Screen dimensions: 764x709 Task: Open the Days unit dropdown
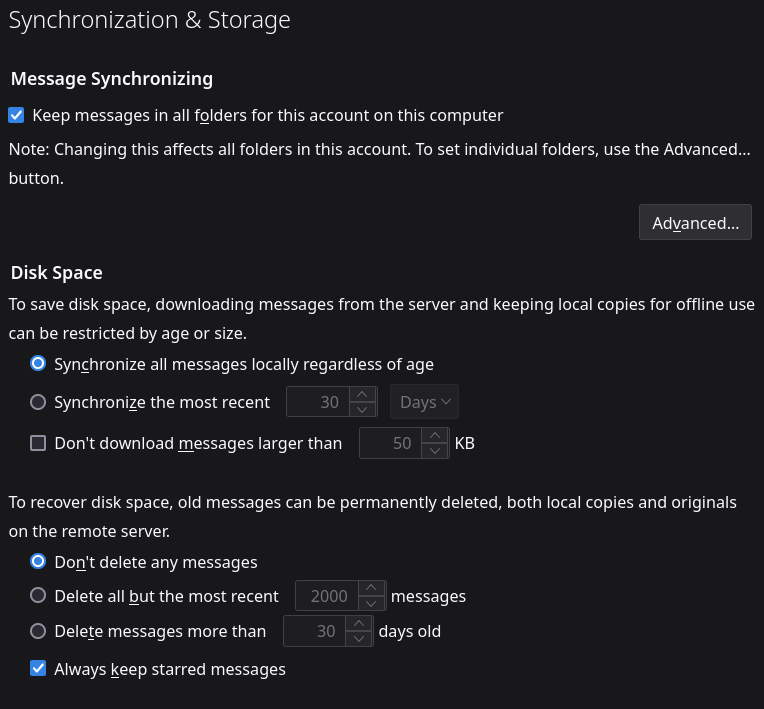(x=424, y=402)
